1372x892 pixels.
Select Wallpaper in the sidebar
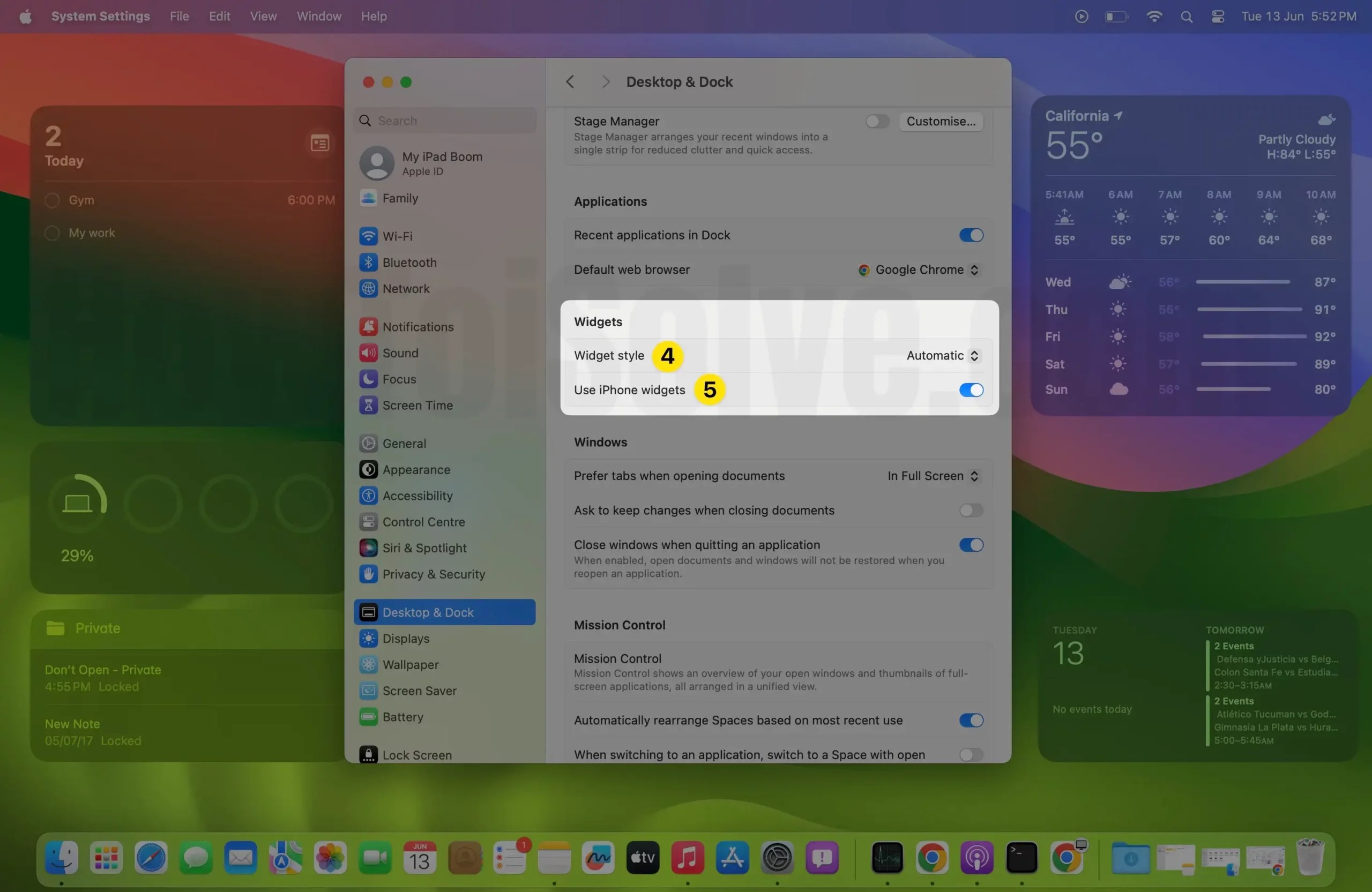[x=411, y=664]
